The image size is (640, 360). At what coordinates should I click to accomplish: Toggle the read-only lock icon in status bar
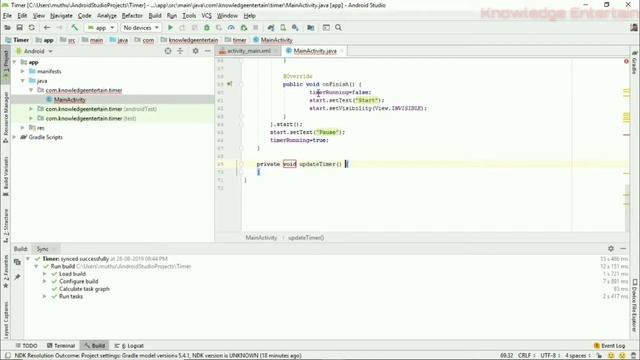tap(599, 356)
